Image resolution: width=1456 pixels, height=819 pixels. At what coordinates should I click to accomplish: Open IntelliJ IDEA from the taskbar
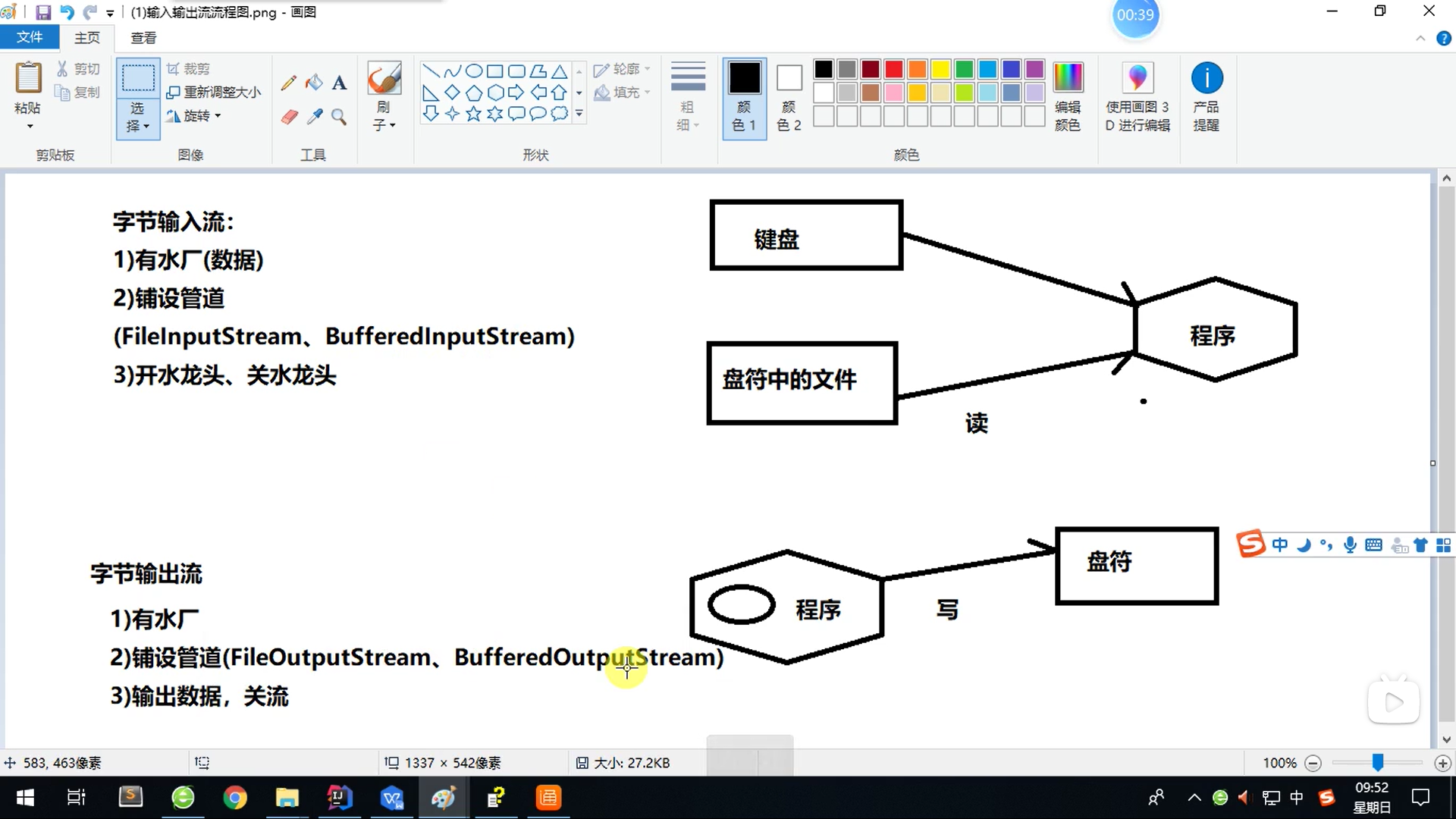pos(339,798)
